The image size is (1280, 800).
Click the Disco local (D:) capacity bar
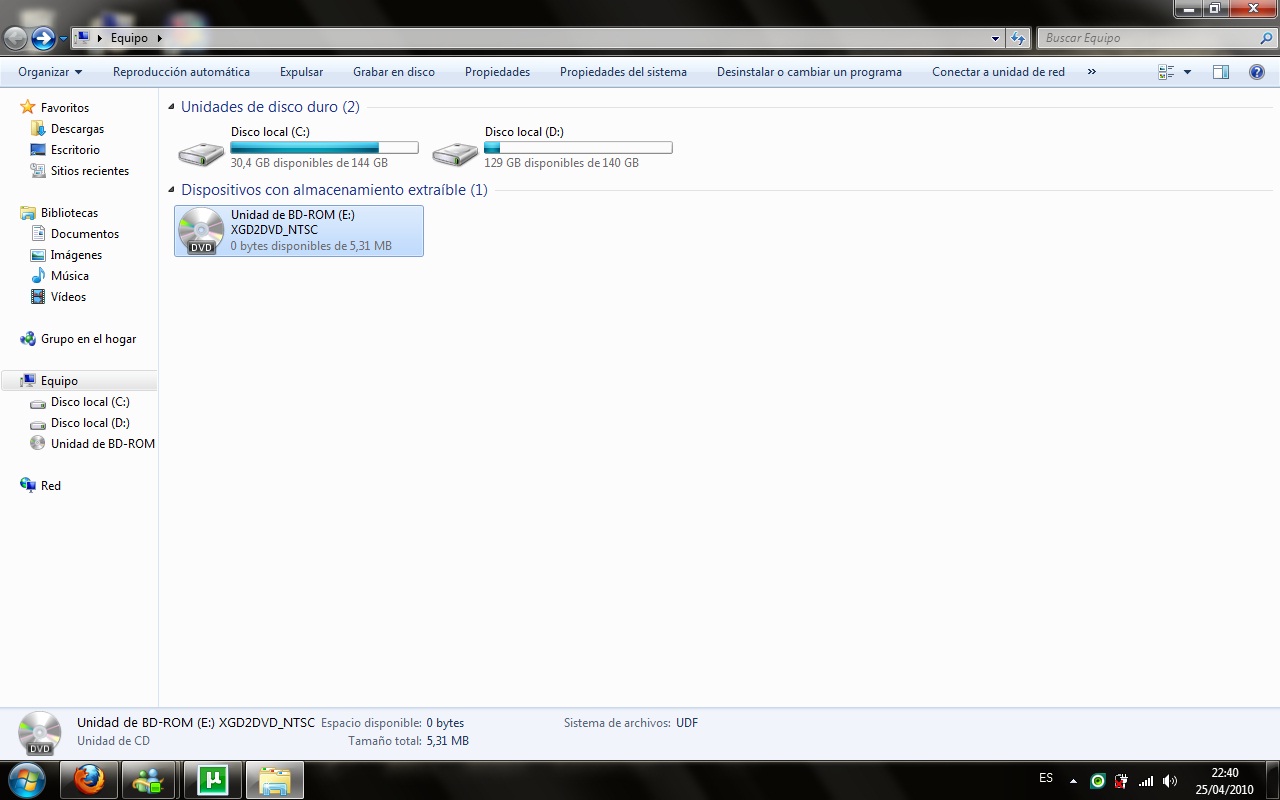[x=578, y=148]
